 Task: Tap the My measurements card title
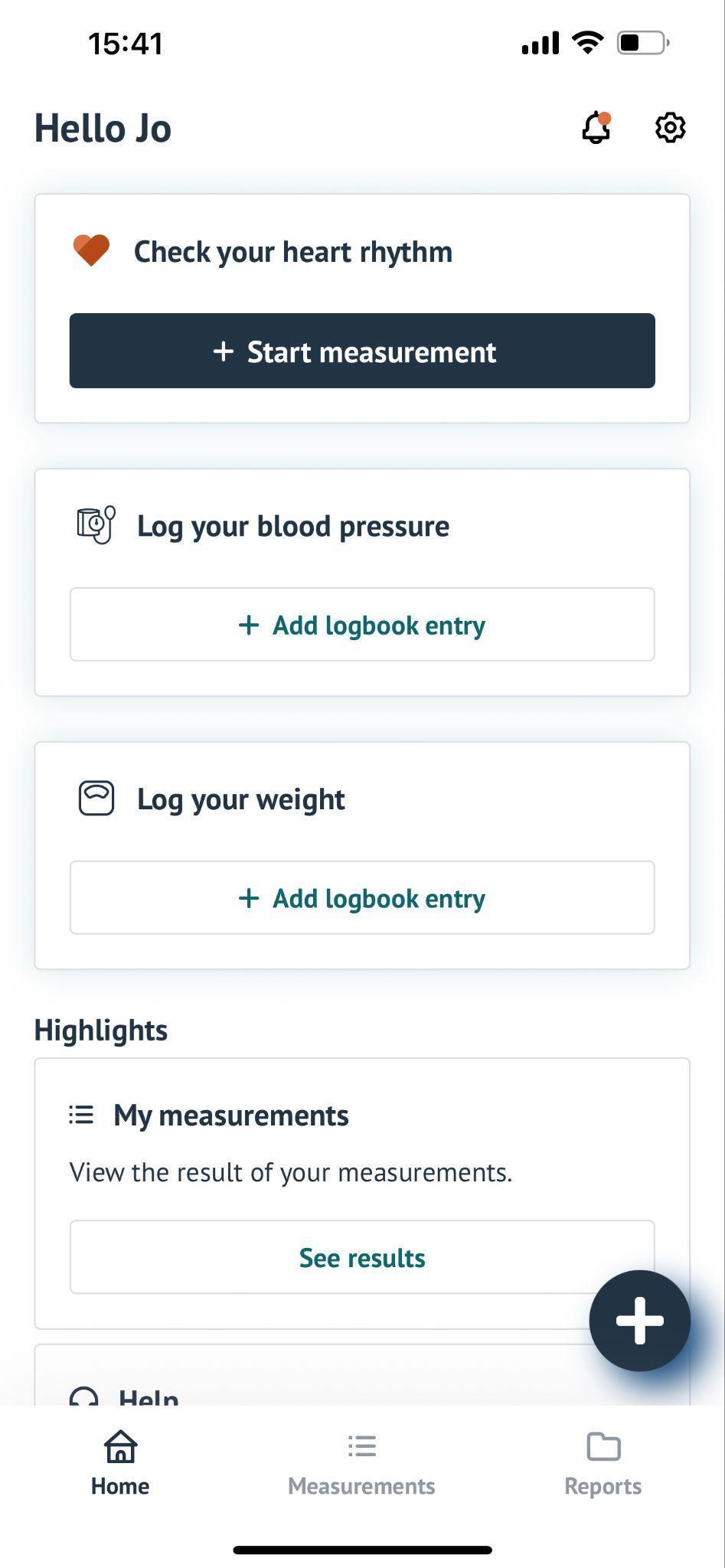231,1116
